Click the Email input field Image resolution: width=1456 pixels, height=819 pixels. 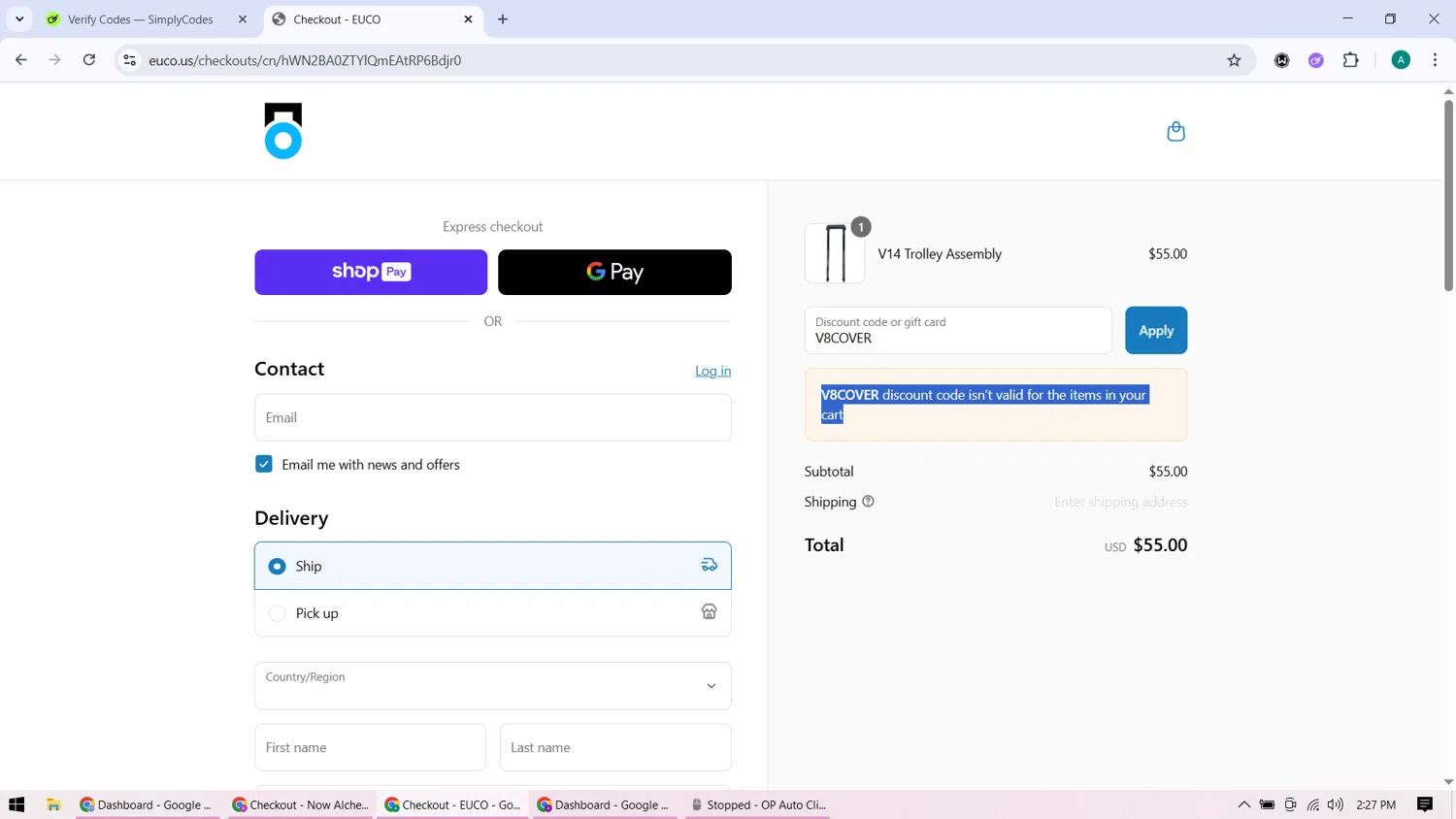[492, 417]
